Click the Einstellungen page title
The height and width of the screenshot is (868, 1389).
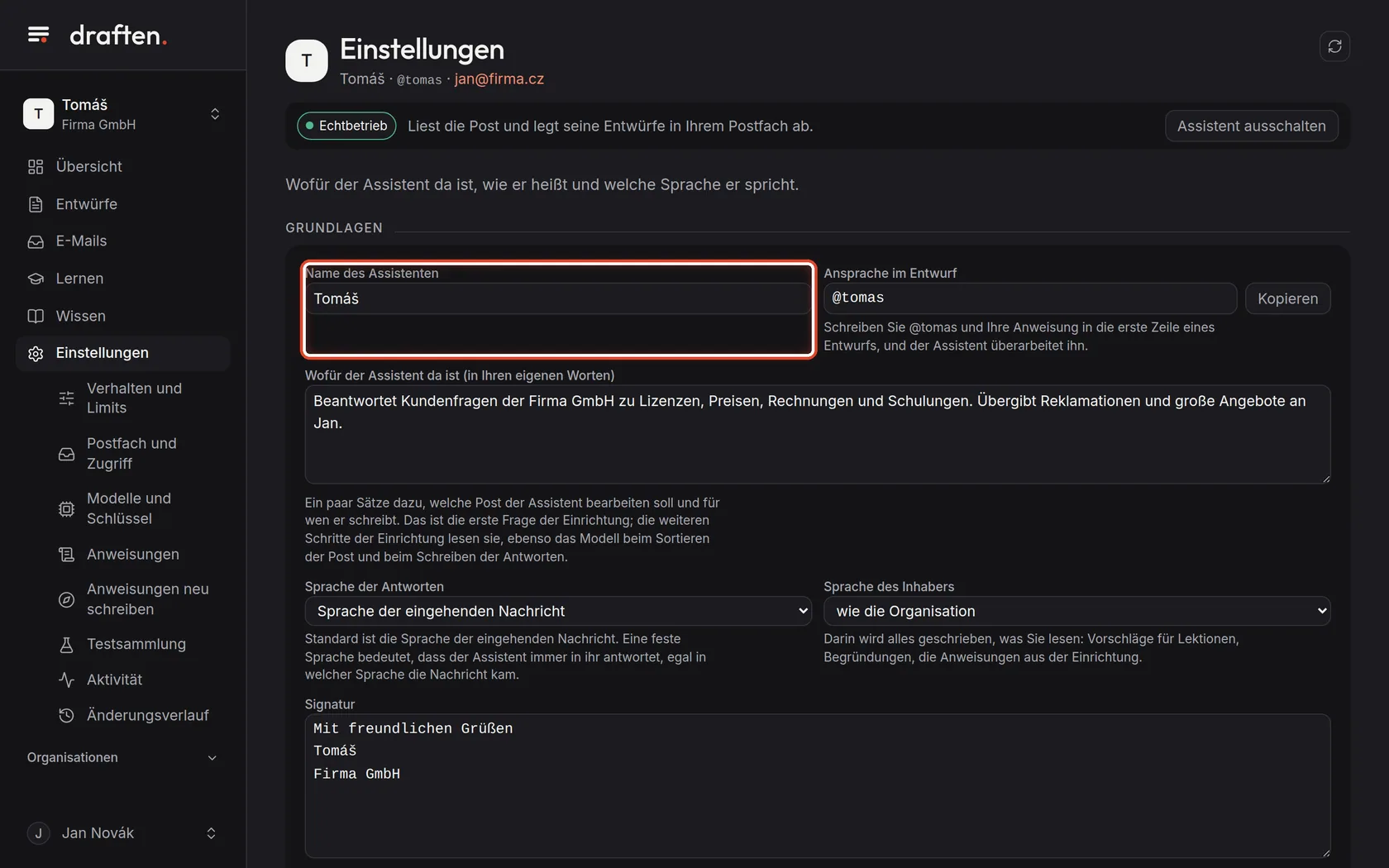(422, 50)
